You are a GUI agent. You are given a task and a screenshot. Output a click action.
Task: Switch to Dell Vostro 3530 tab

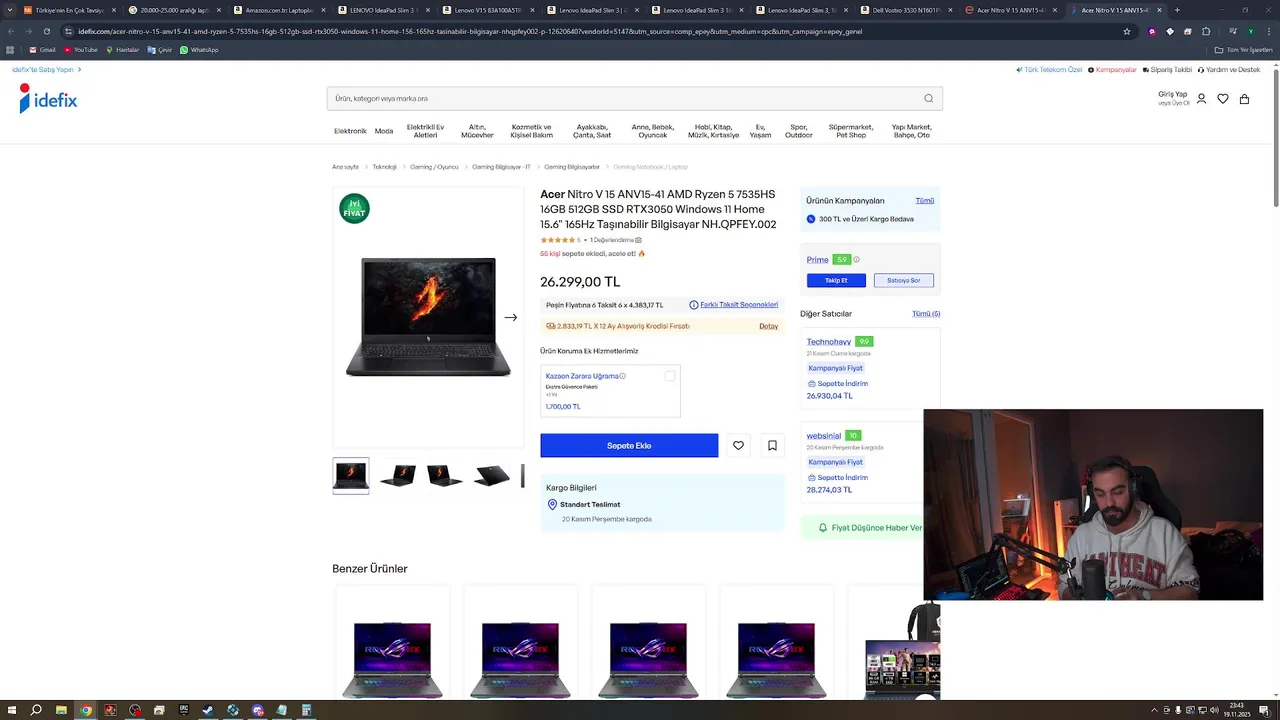tap(905, 10)
